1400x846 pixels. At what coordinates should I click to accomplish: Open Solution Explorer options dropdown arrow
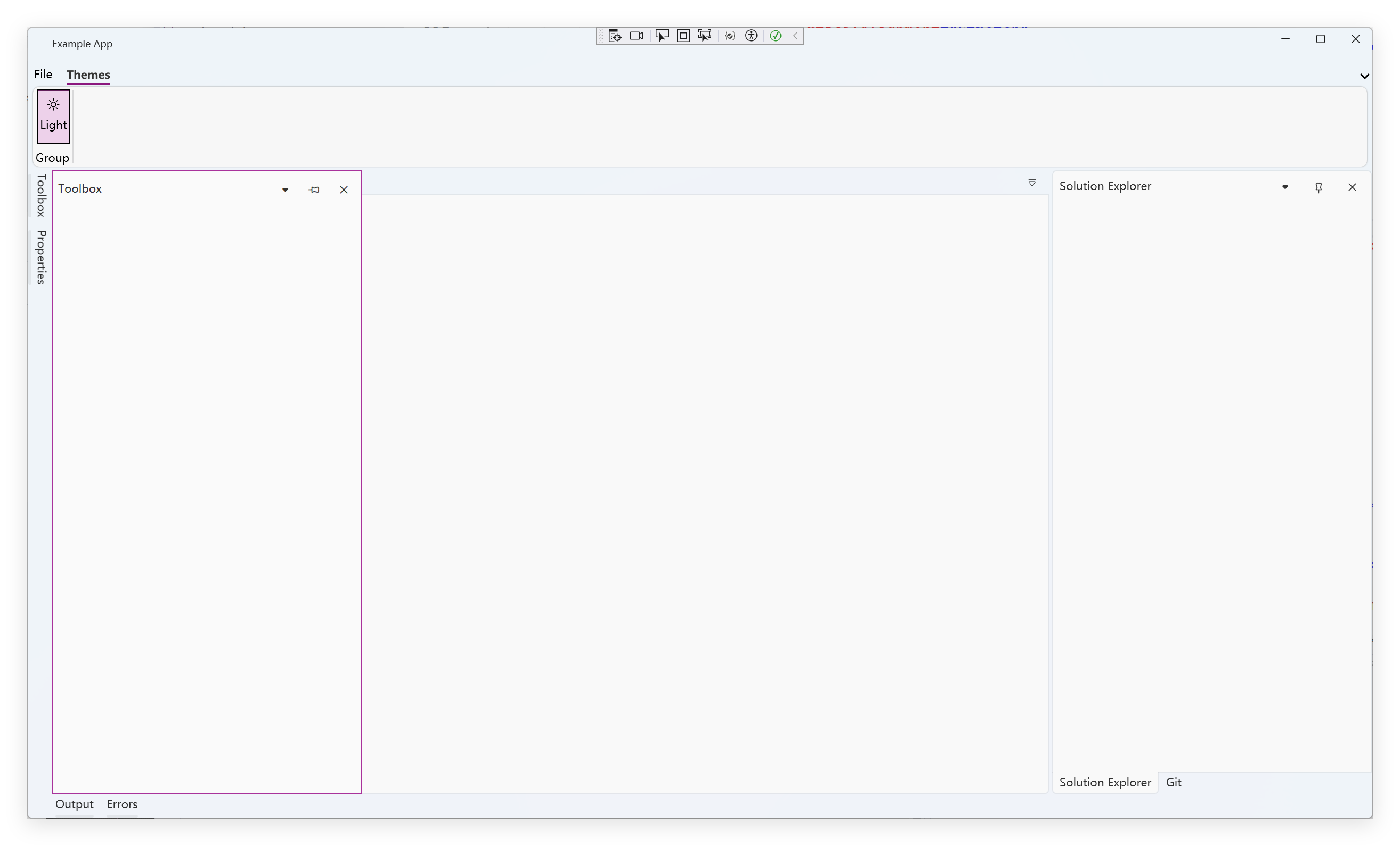pos(1284,187)
